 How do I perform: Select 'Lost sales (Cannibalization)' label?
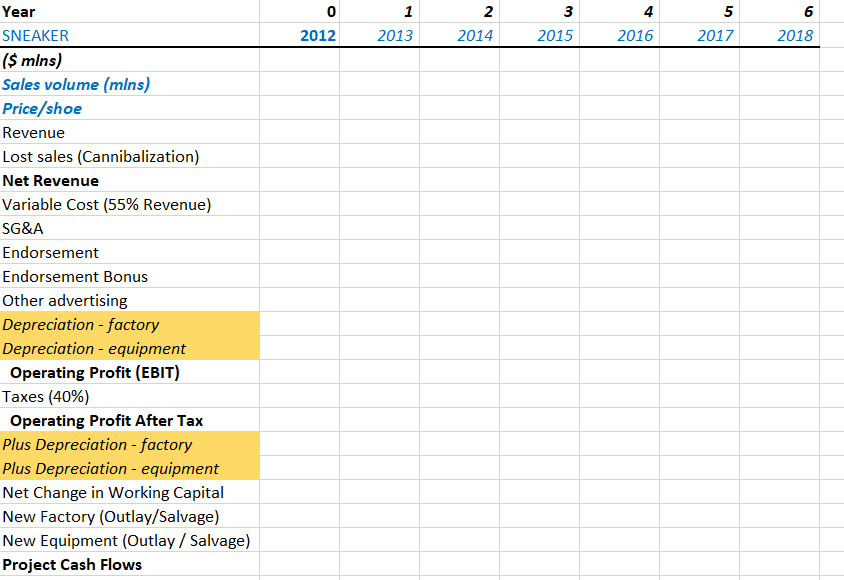pyautogui.click(x=130, y=156)
